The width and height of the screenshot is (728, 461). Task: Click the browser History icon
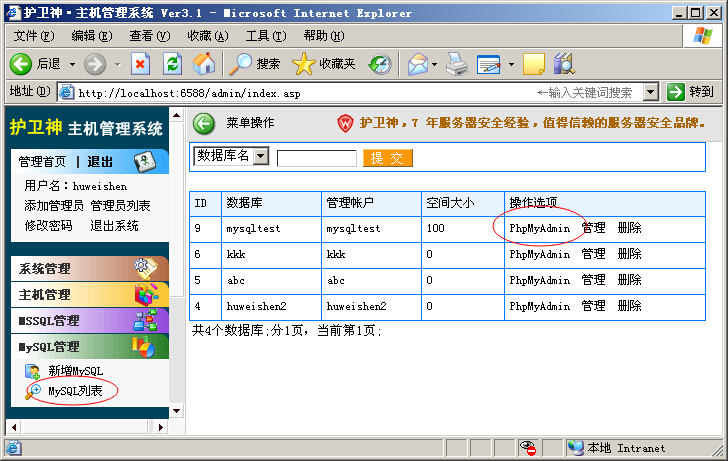click(x=380, y=64)
